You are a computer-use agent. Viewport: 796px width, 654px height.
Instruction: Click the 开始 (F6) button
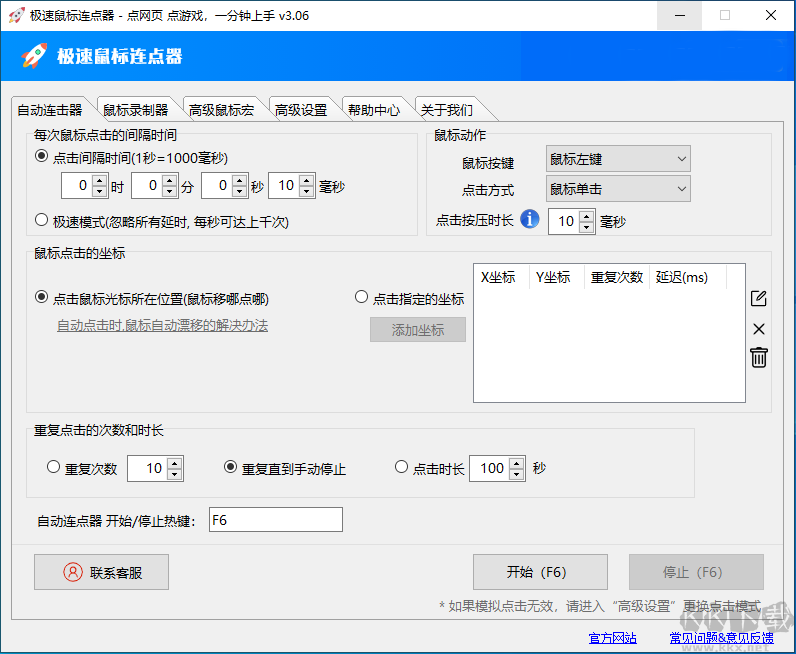coord(540,572)
